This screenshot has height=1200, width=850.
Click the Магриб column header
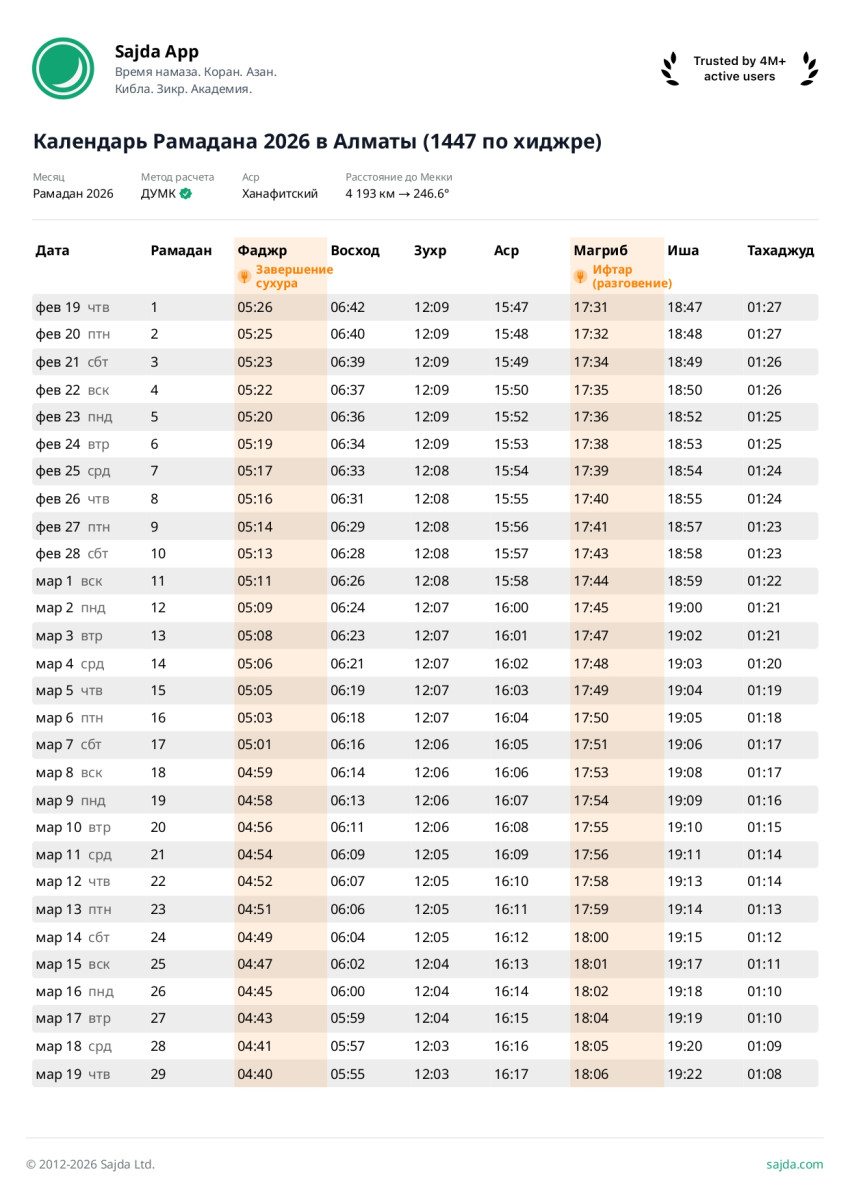[600, 251]
